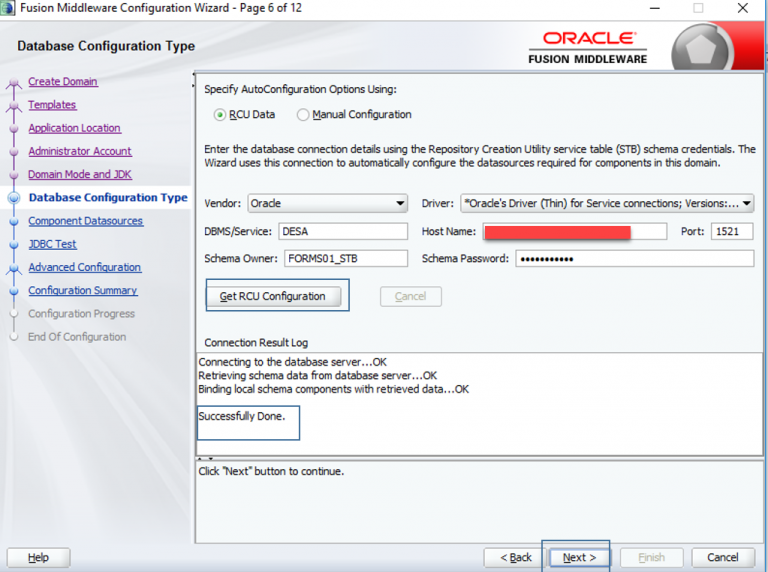
Task: Select the Manual Configuration radio button
Action: tap(303, 115)
